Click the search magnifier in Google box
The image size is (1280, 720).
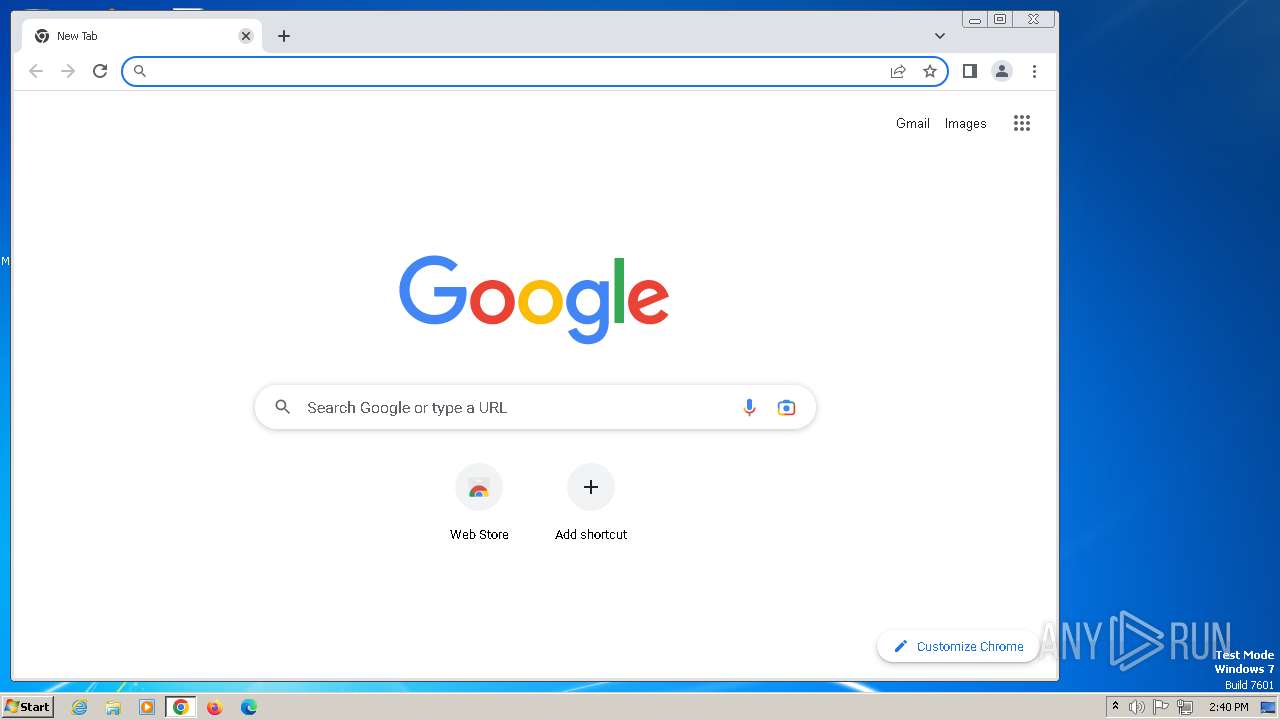[x=283, y=407]
